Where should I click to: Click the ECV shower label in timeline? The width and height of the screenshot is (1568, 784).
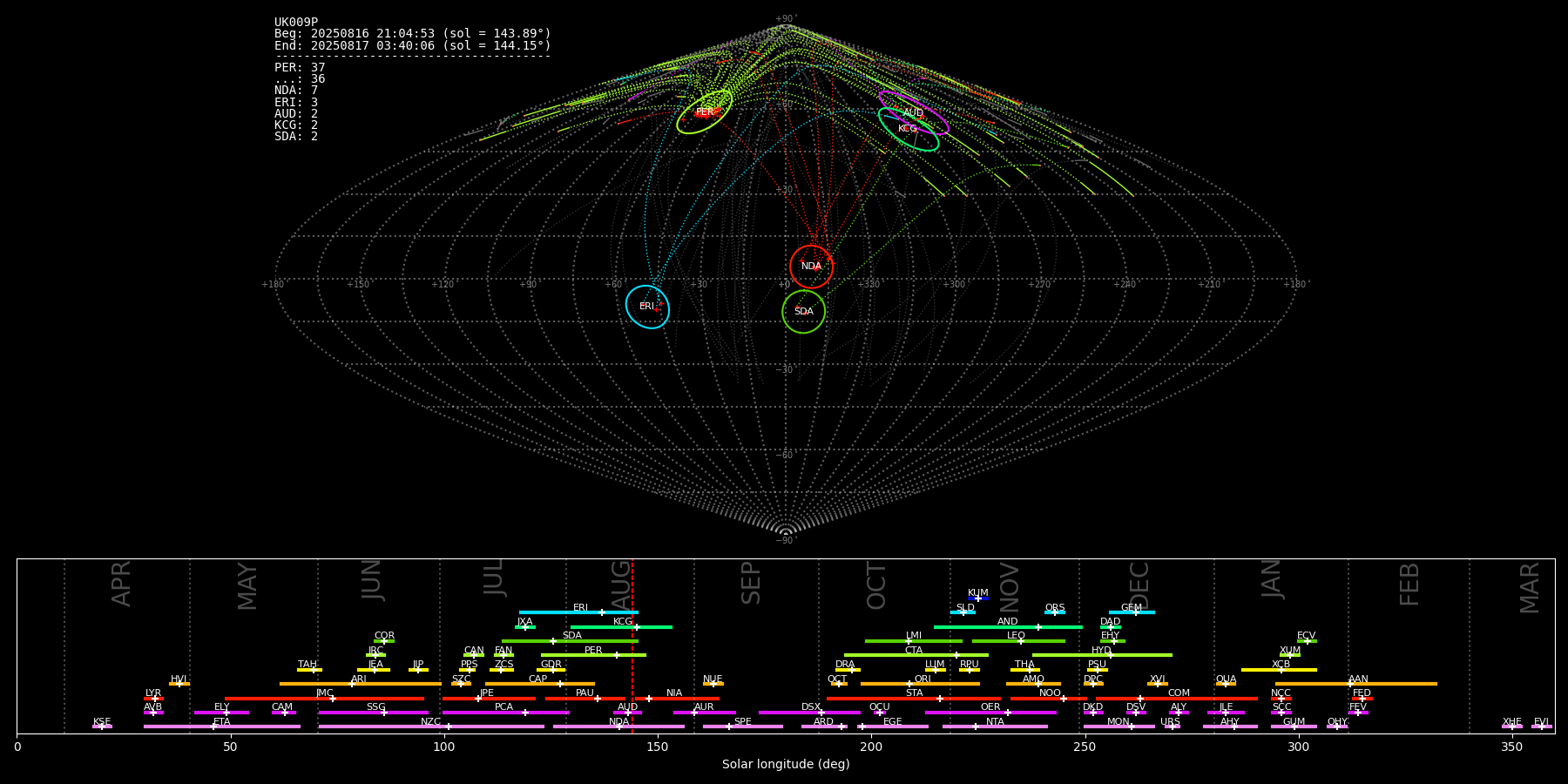point(1306,636)
